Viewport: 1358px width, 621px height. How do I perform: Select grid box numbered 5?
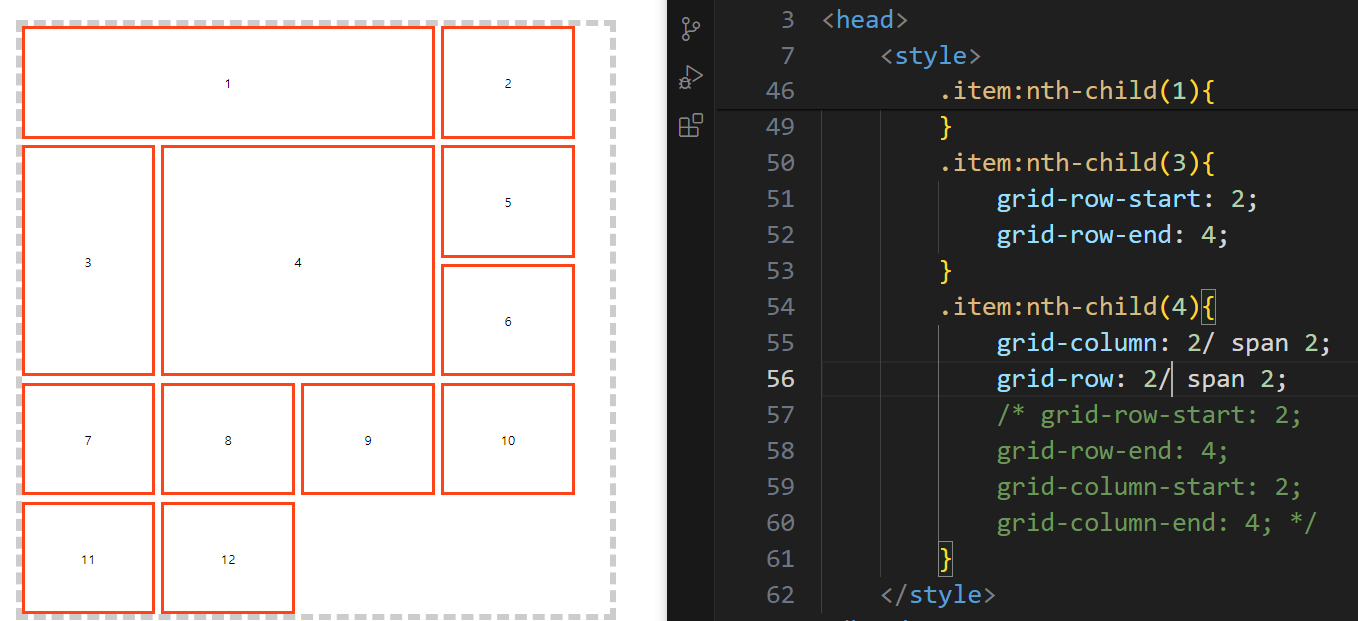(x=508, y=202)
